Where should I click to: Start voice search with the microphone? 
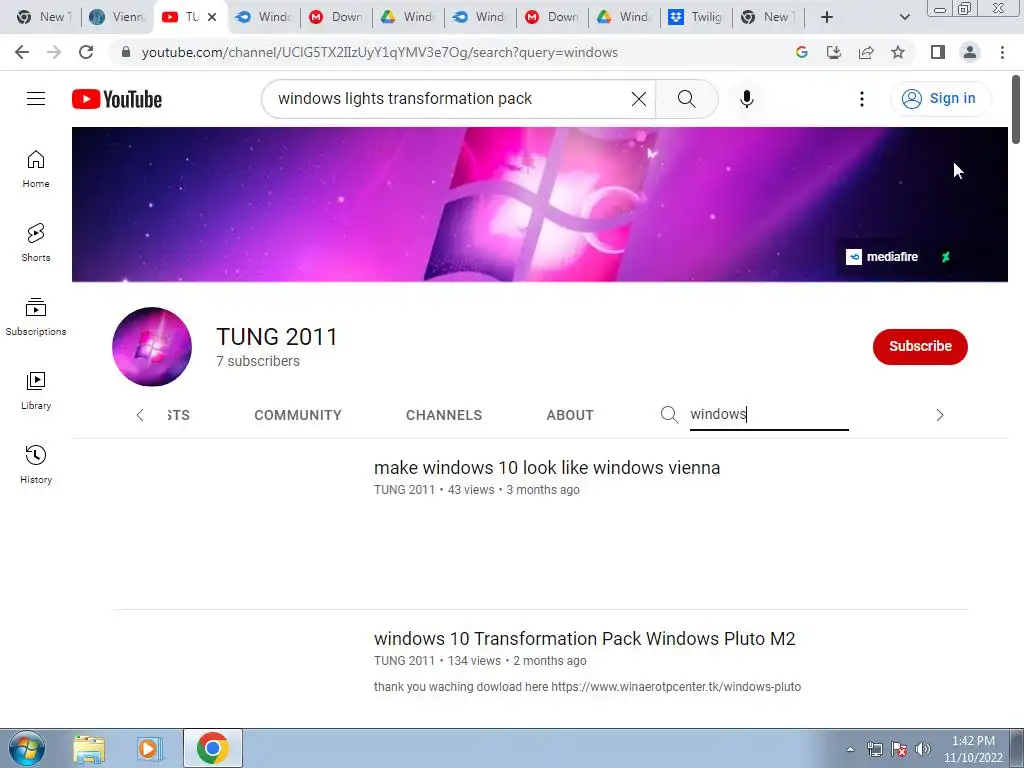[746, 99]
